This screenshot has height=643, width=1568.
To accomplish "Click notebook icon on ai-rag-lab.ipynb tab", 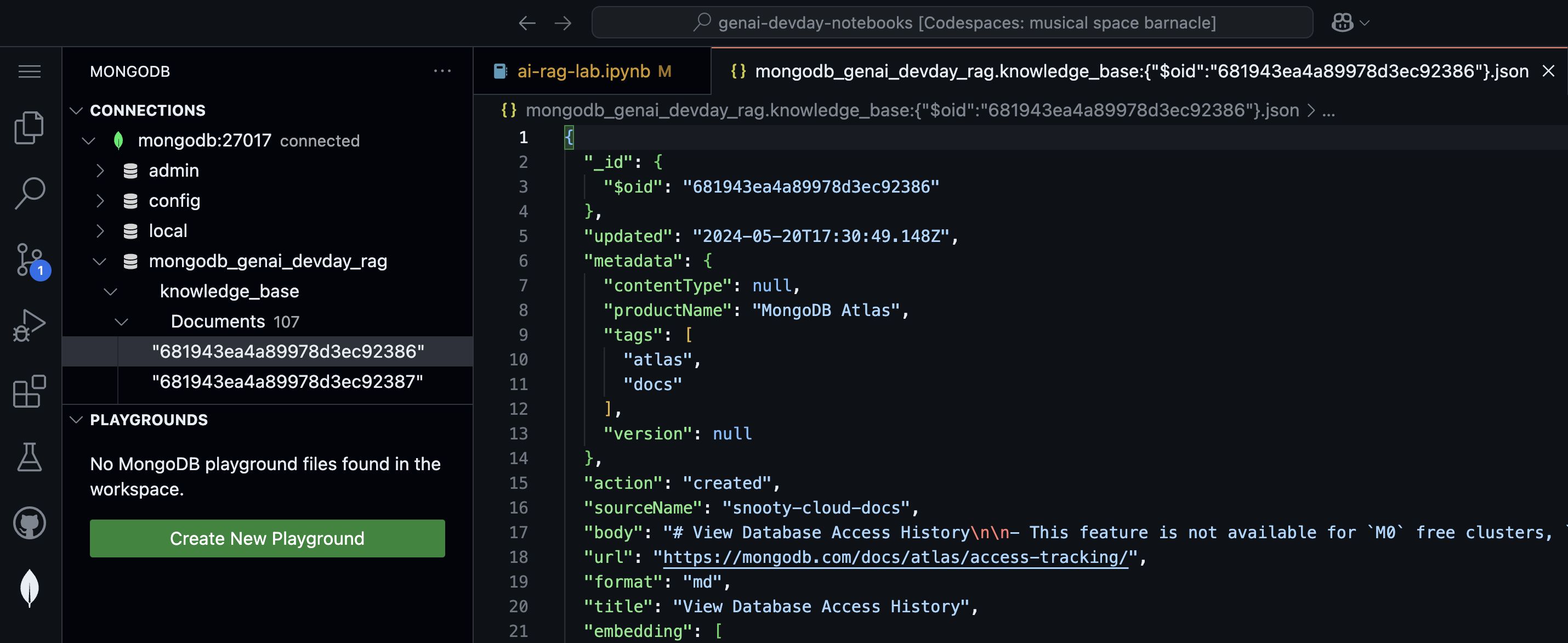I will (x=501, y=71).
